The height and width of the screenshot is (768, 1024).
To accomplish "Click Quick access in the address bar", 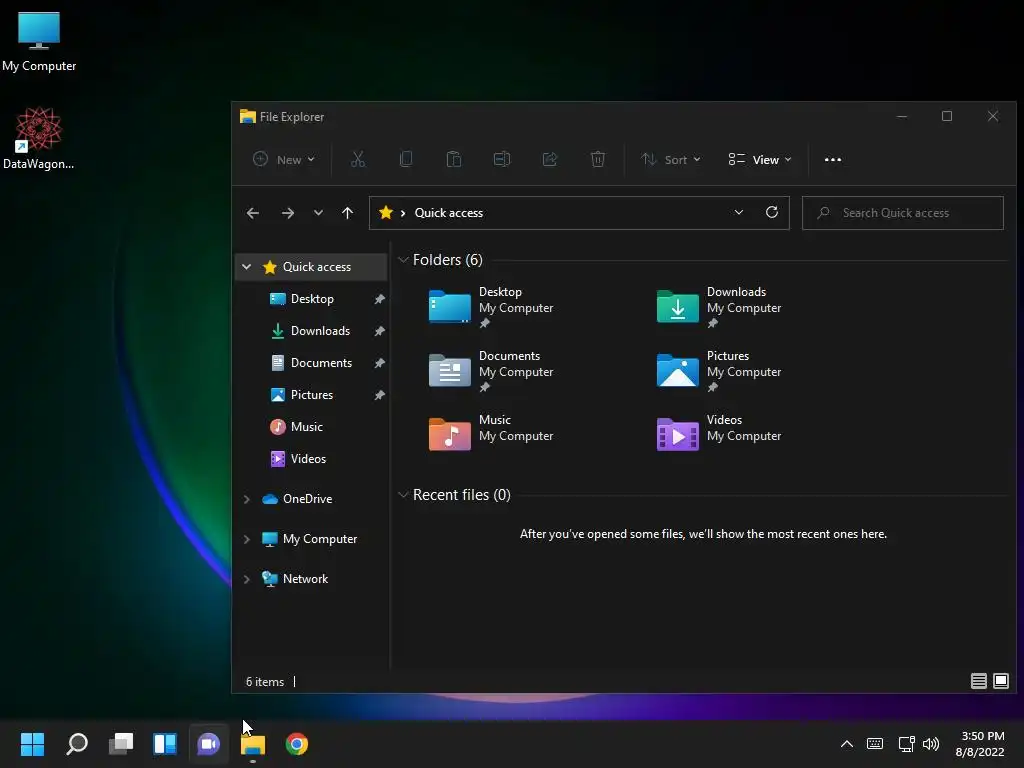I will [449, 213].
